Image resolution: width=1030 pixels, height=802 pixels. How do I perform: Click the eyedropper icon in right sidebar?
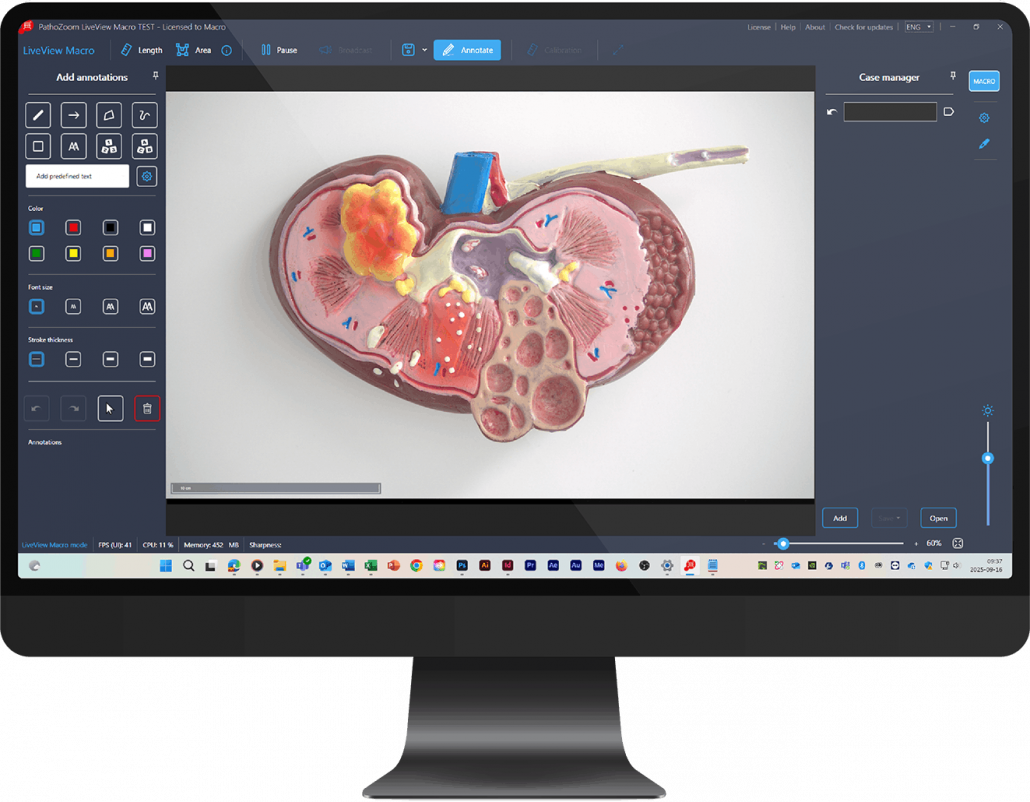click(x=983, y=144)
